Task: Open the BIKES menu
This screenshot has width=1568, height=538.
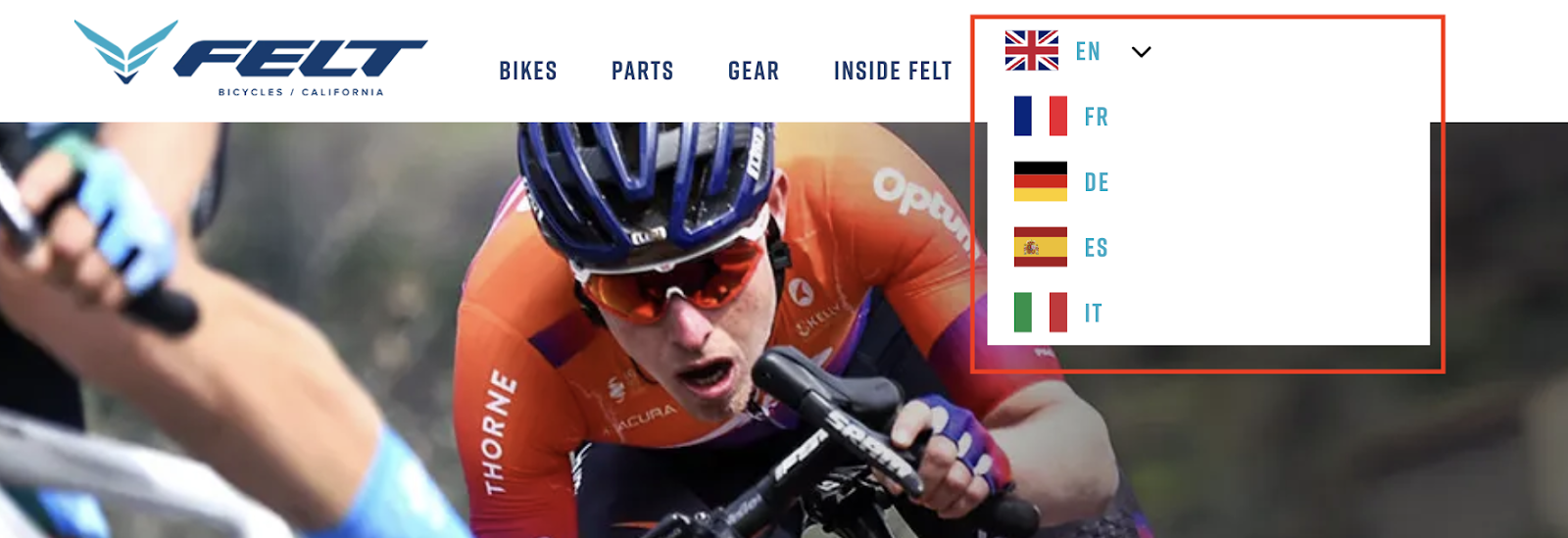Action: click(x=528, y=71)
